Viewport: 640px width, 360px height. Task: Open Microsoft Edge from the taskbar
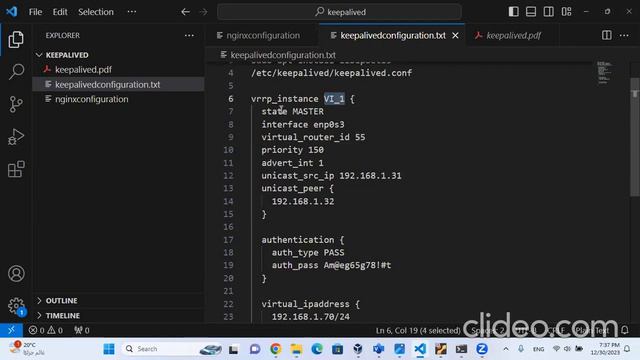(317, 349)
